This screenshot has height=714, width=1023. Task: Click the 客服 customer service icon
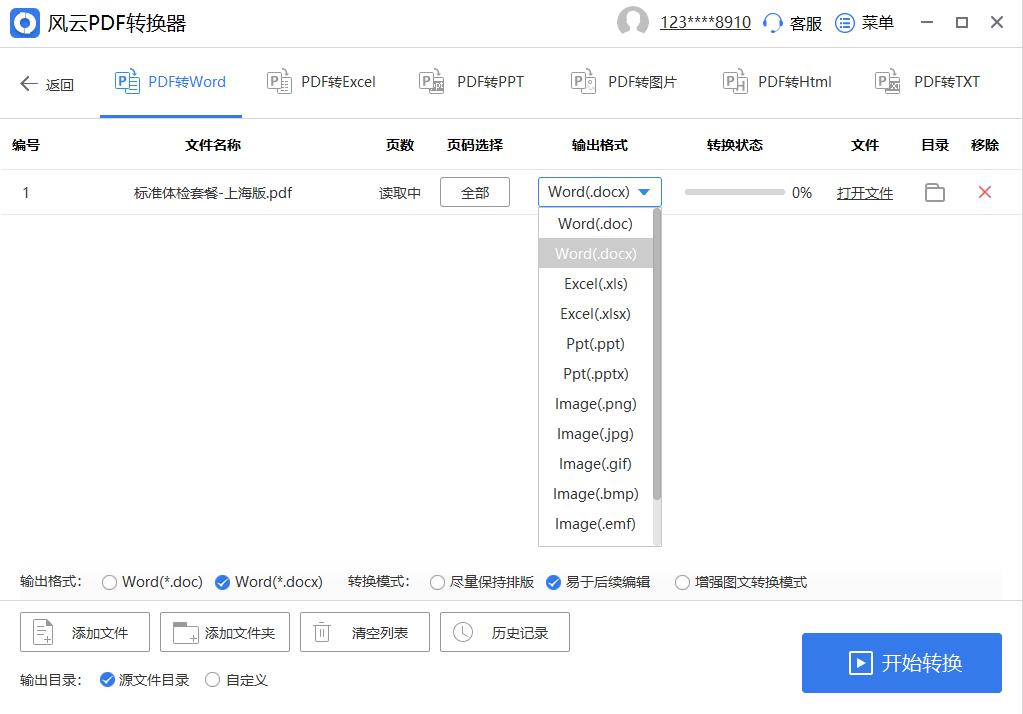point(772,22)
